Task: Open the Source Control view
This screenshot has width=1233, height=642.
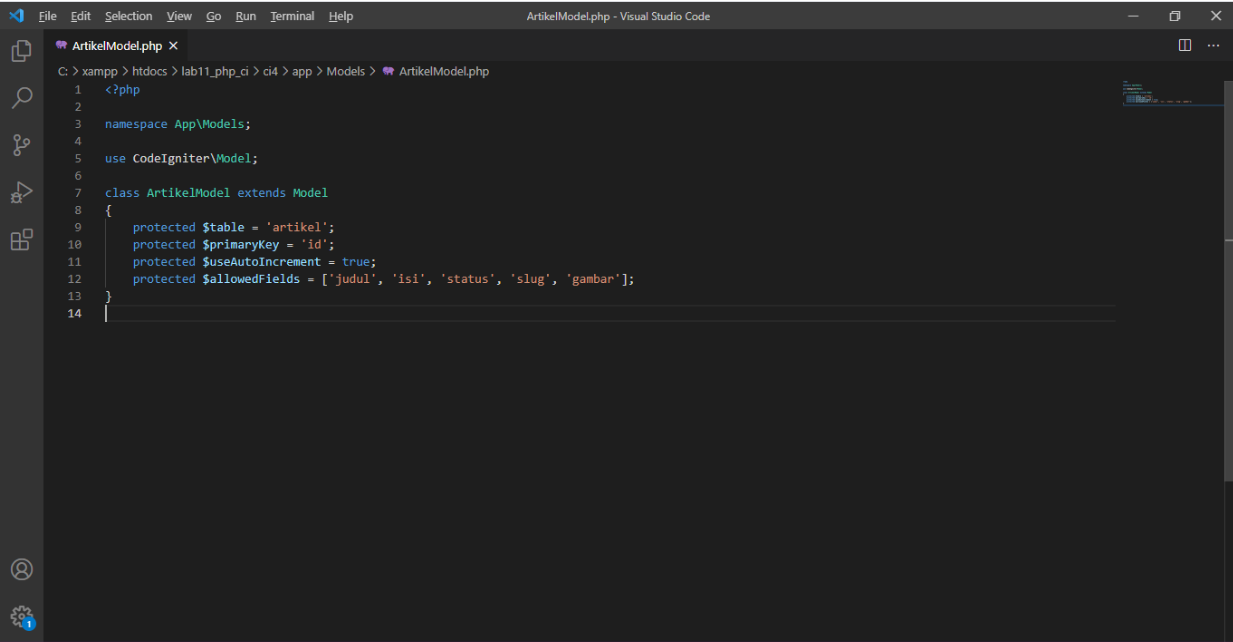Action: 21,145
